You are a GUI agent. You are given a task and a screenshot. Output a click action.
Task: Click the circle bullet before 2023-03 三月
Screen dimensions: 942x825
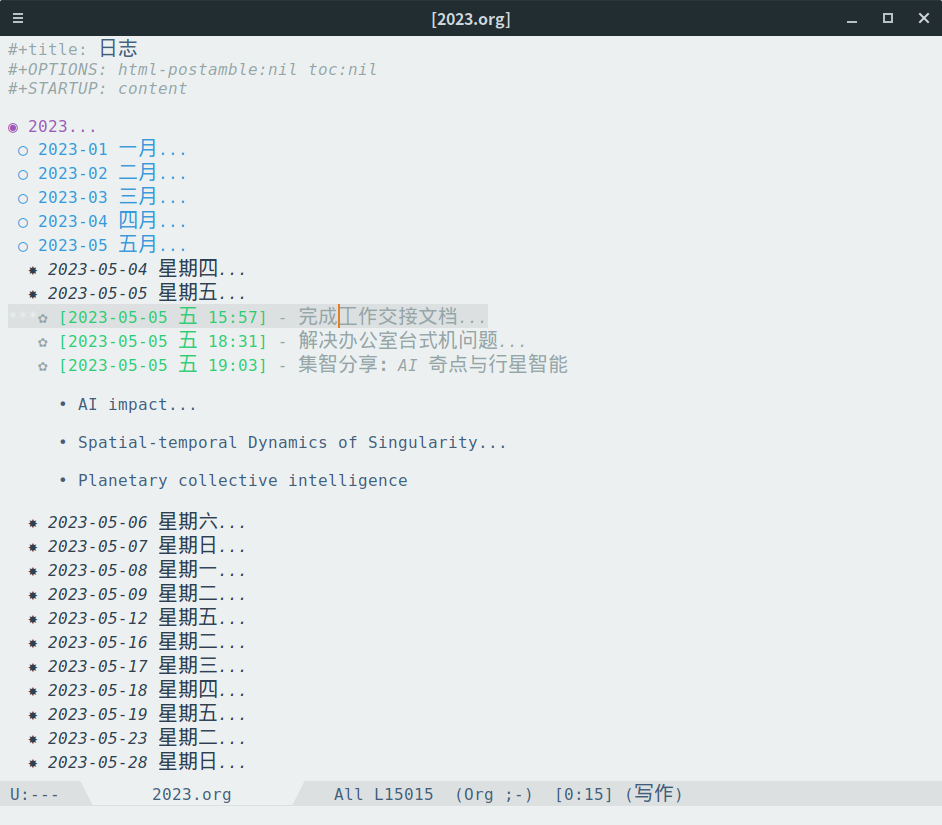coord(23,199)
